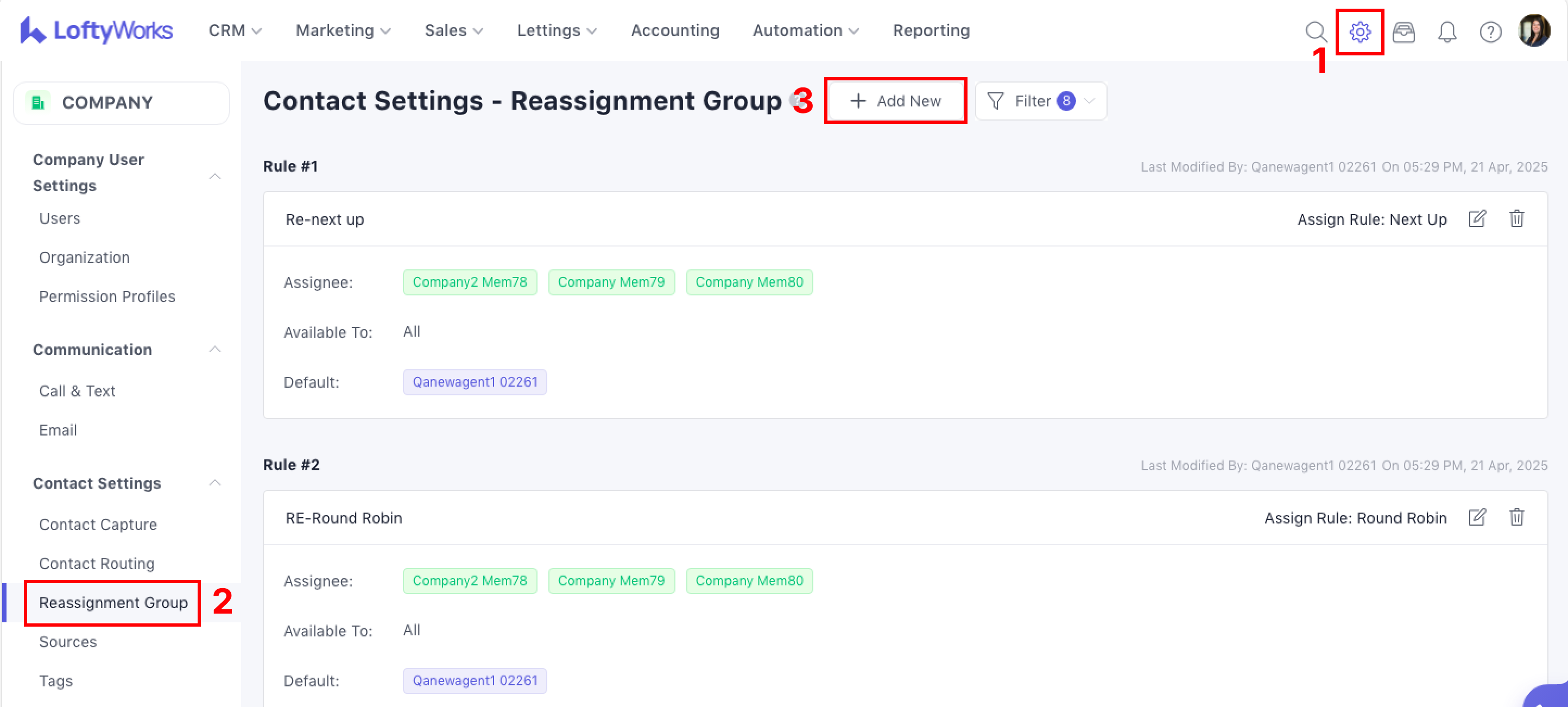Open the inbox tray icon

click(x=1403, y=31)
